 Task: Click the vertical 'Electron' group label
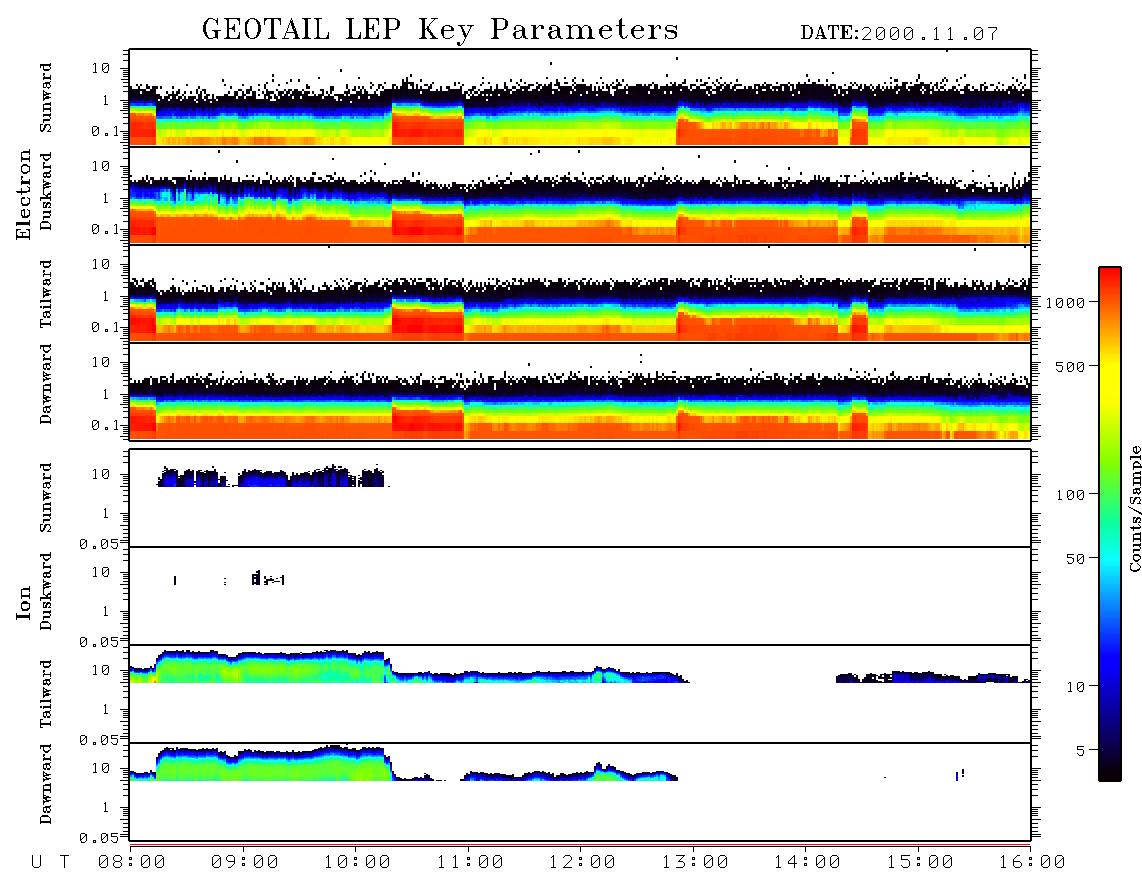coord(24,195)
